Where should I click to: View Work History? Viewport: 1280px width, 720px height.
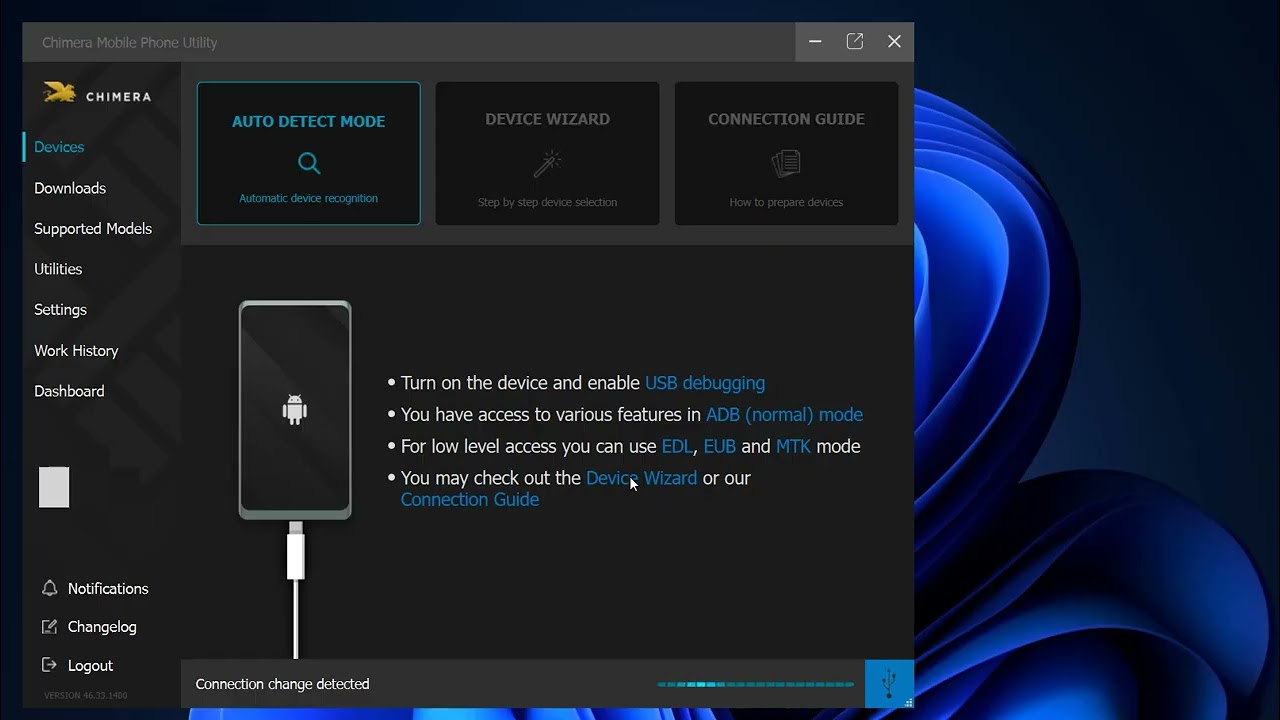click(x=76, y=351)
